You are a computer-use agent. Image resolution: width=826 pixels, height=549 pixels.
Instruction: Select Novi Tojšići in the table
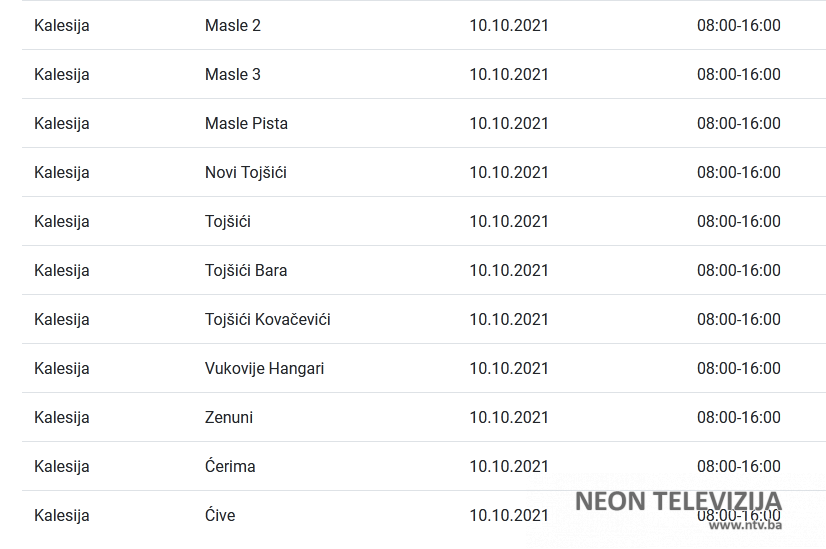point(246,172)
